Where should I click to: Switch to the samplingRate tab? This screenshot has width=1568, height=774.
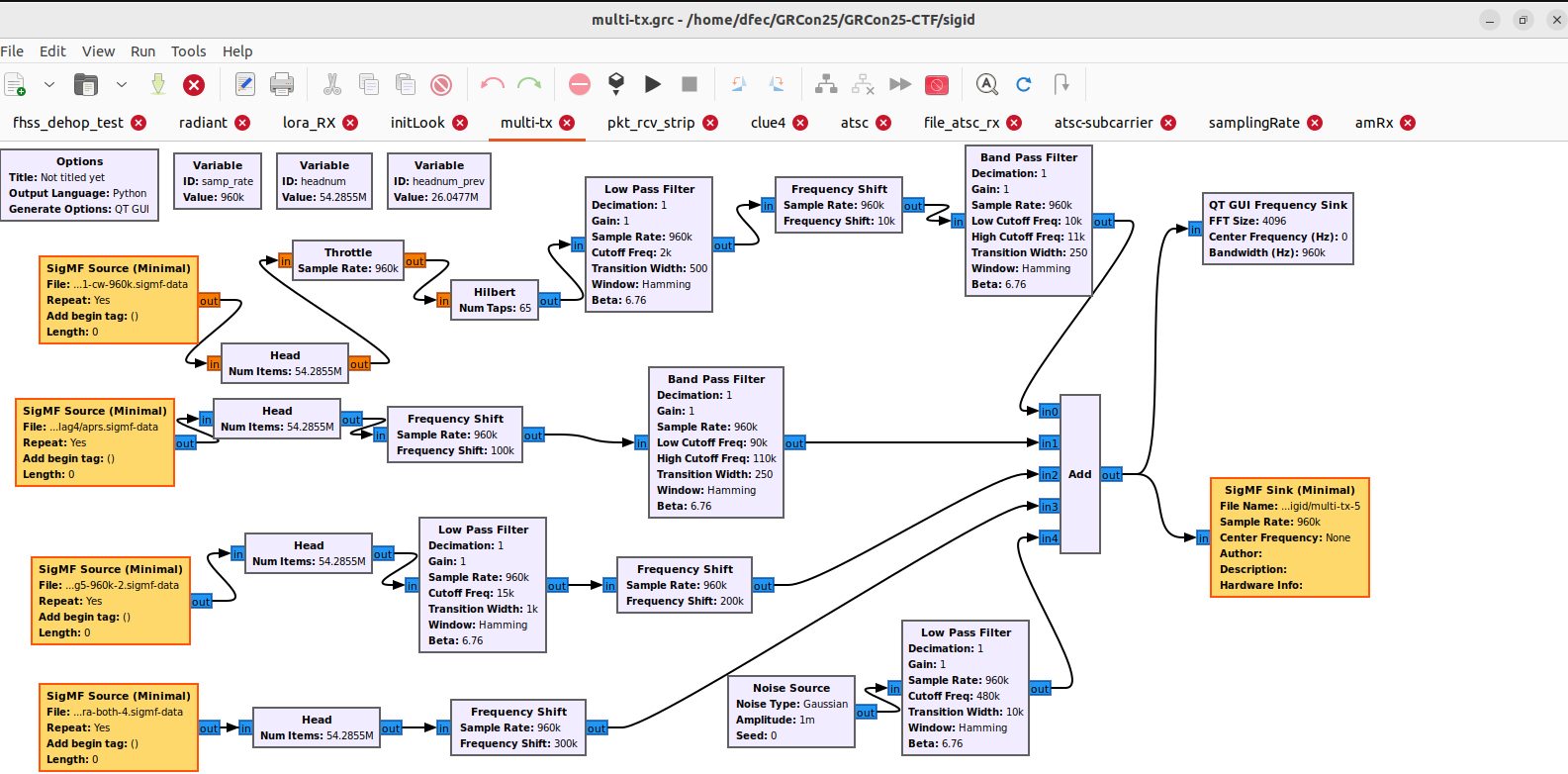[1253, 123]
